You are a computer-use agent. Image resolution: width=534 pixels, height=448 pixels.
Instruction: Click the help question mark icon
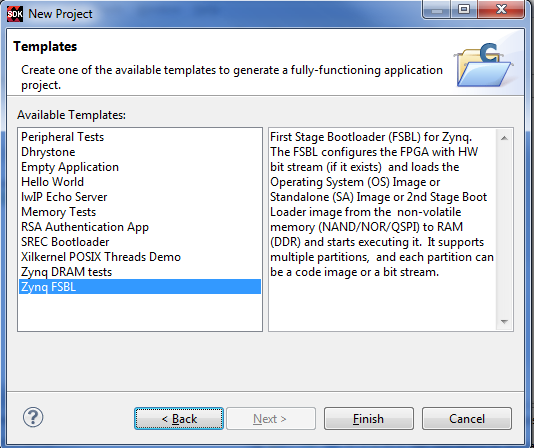[33, 417]
